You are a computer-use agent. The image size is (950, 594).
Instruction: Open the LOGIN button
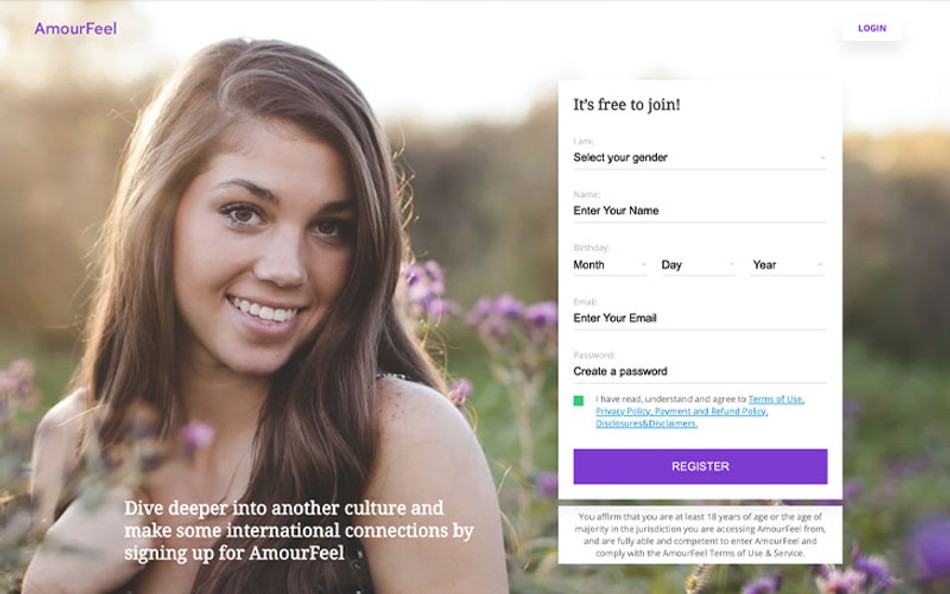pos(871,28)
